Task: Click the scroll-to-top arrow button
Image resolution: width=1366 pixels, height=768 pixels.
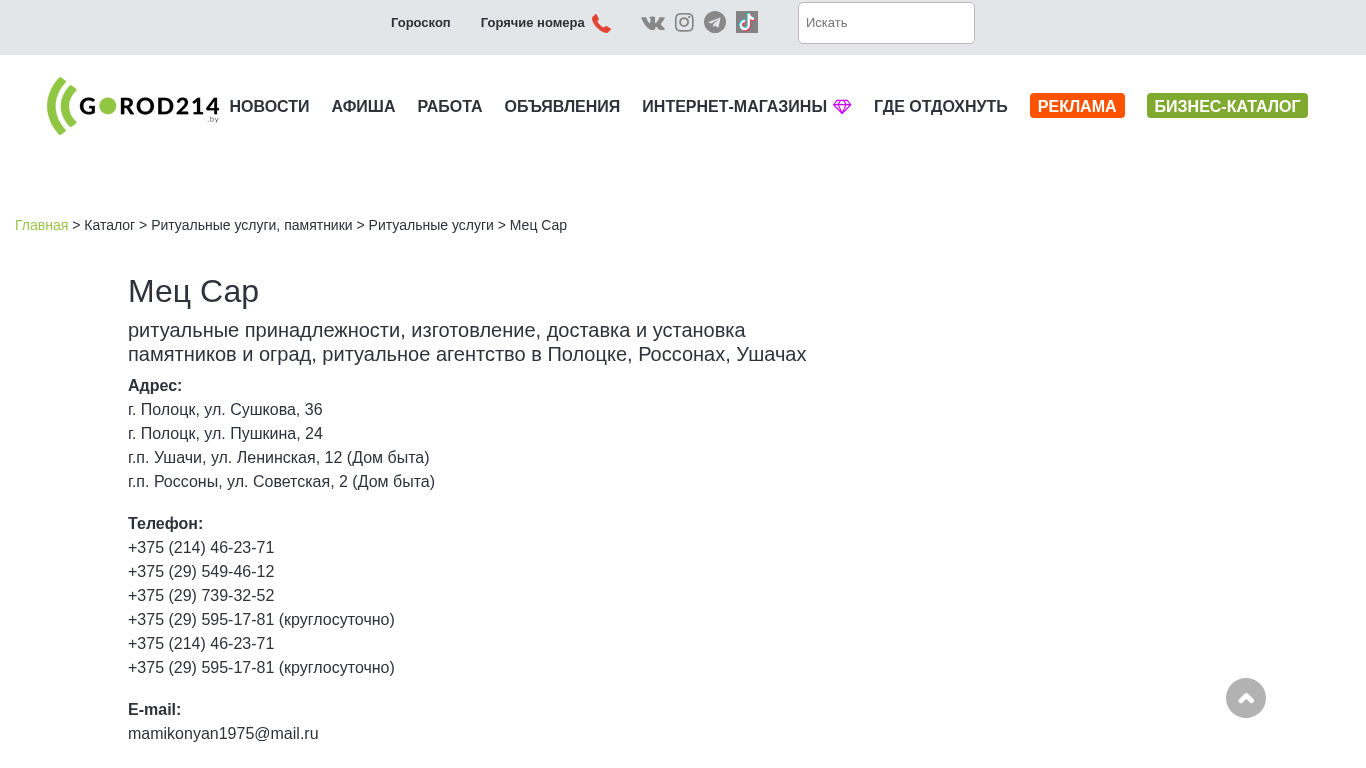Action: coord(1246,698)
